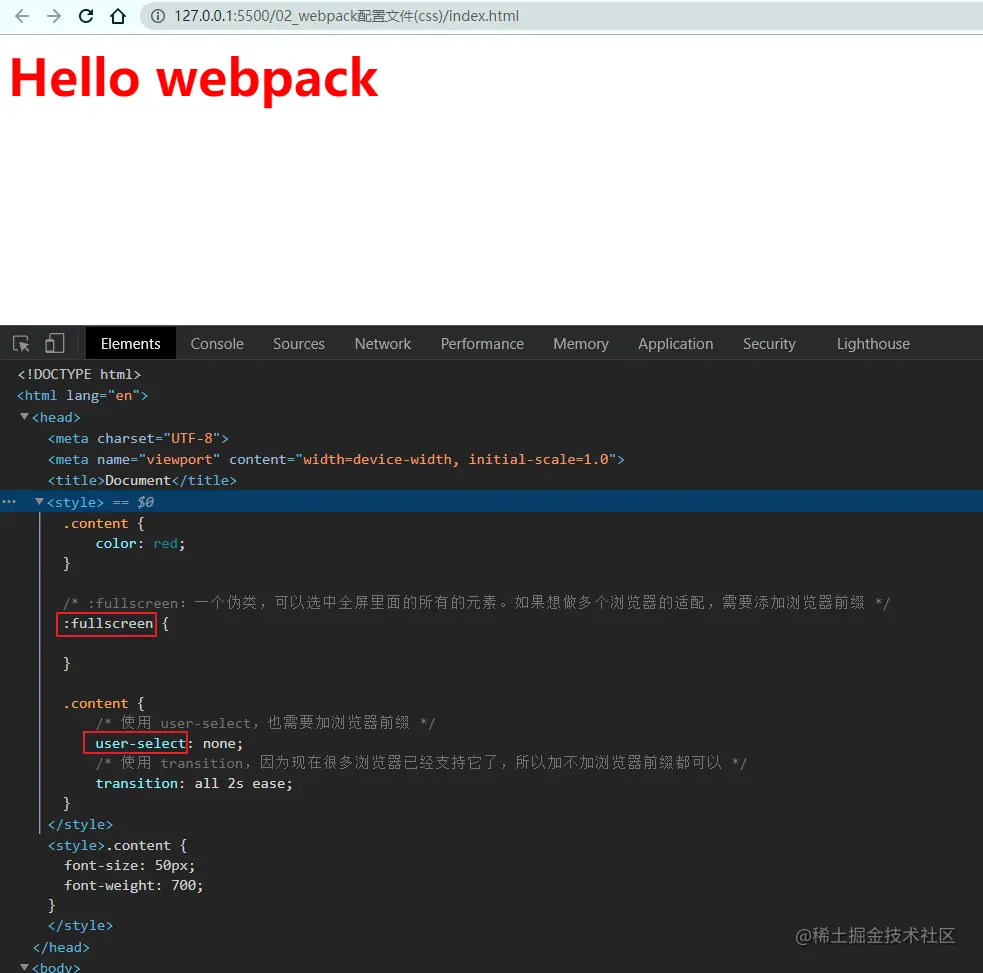The width and height of the screenshot is (983, 973).
Task: Collapse the body element triangle
Action: click(x=24, y=967)
